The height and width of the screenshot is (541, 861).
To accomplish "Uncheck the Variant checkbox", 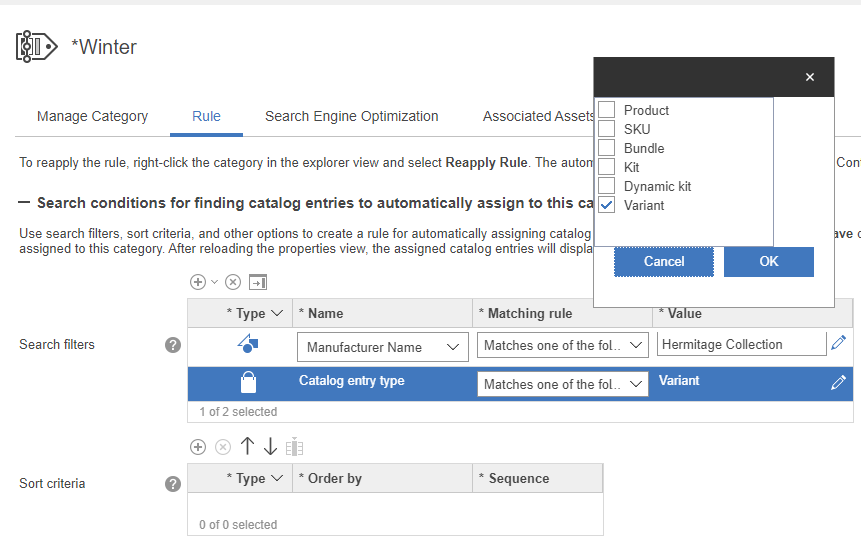I will [607, 205].
